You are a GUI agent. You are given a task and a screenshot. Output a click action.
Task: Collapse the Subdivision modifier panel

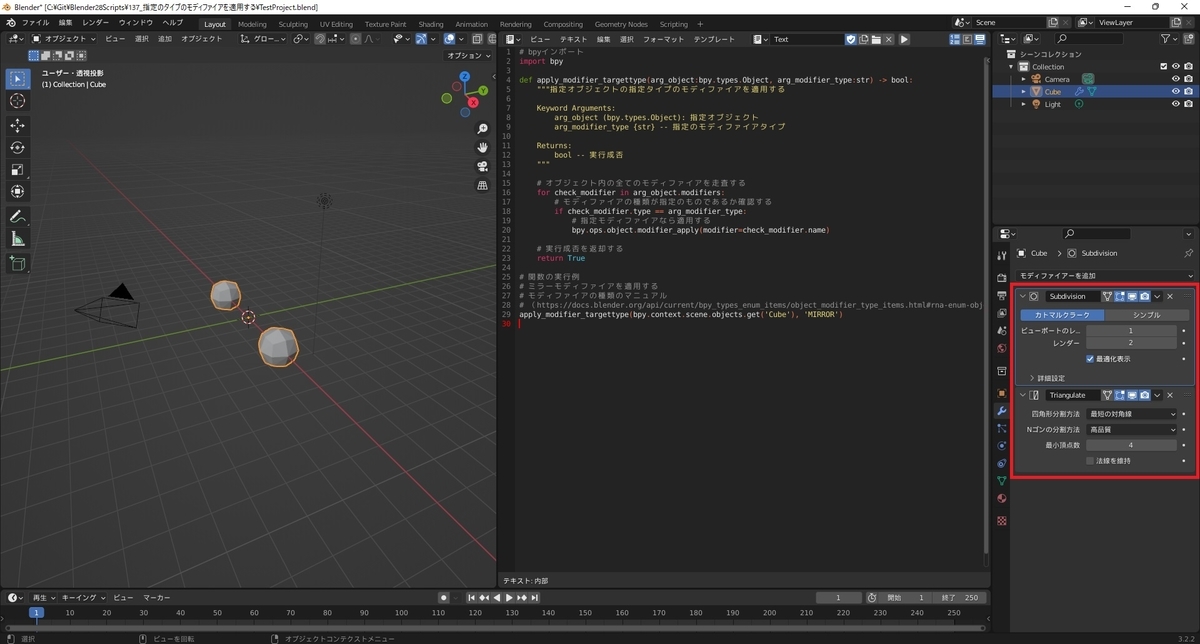tap(1023, 296)
